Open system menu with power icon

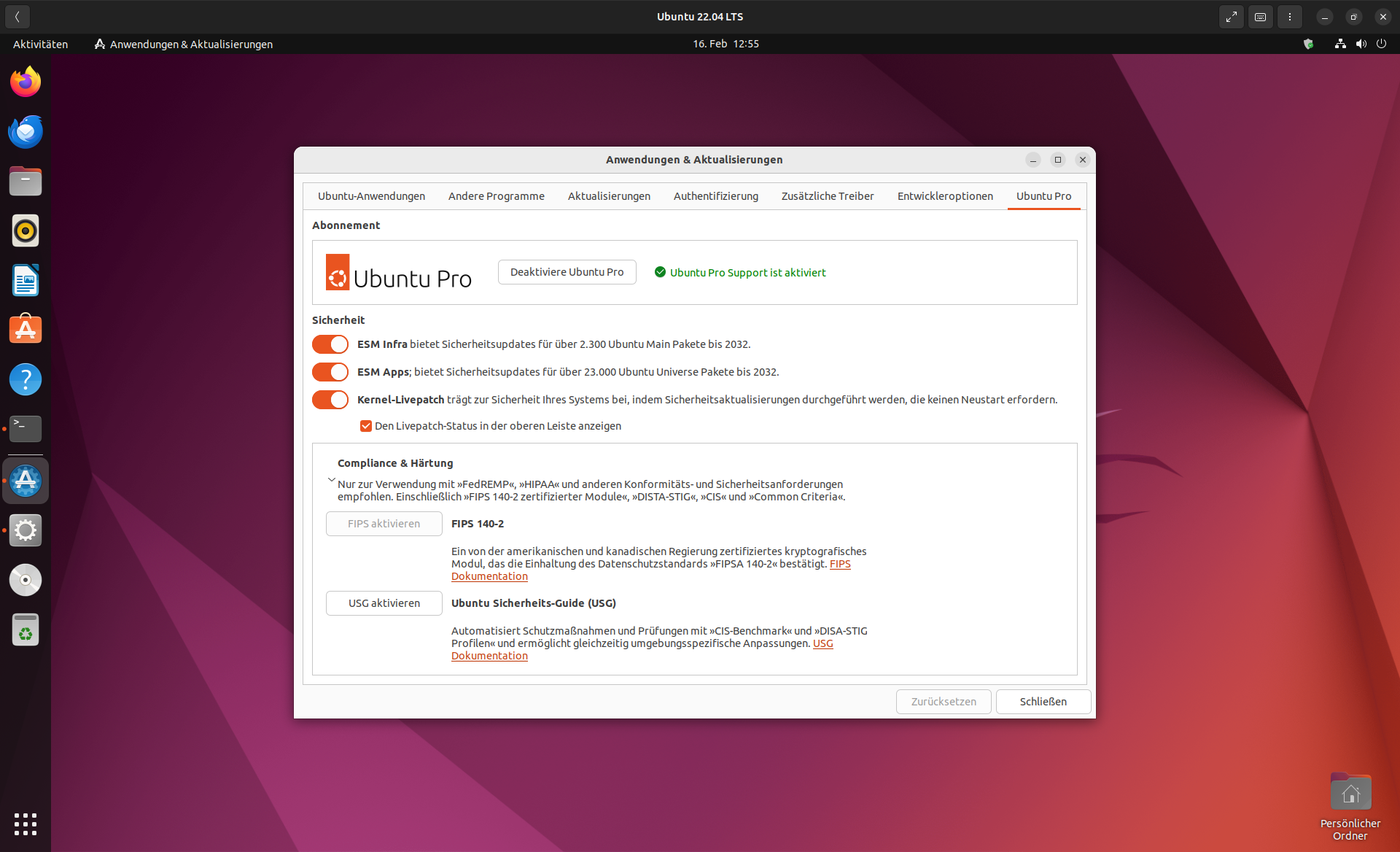(x=1381, y=44)
